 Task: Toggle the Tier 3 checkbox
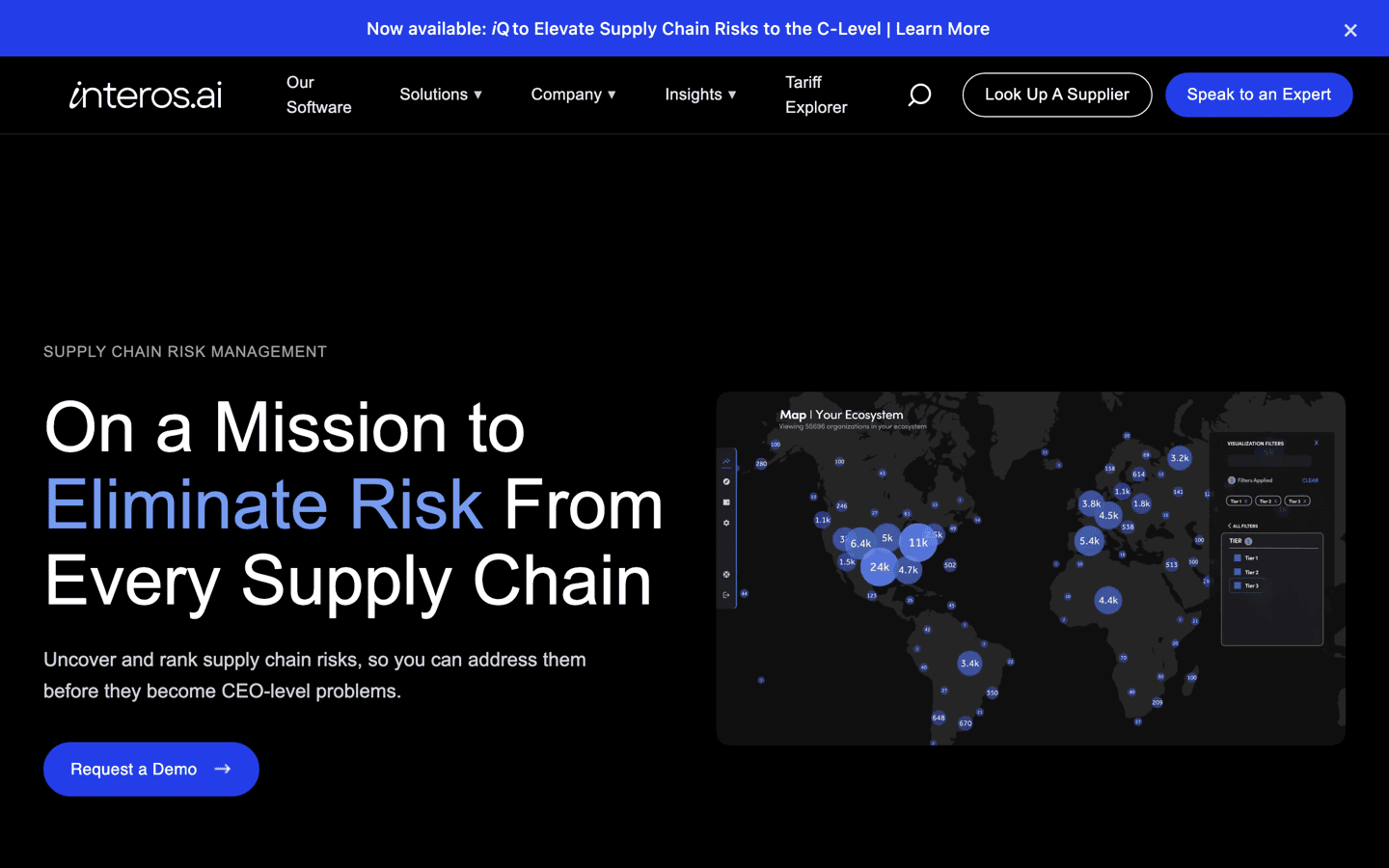1238,585
